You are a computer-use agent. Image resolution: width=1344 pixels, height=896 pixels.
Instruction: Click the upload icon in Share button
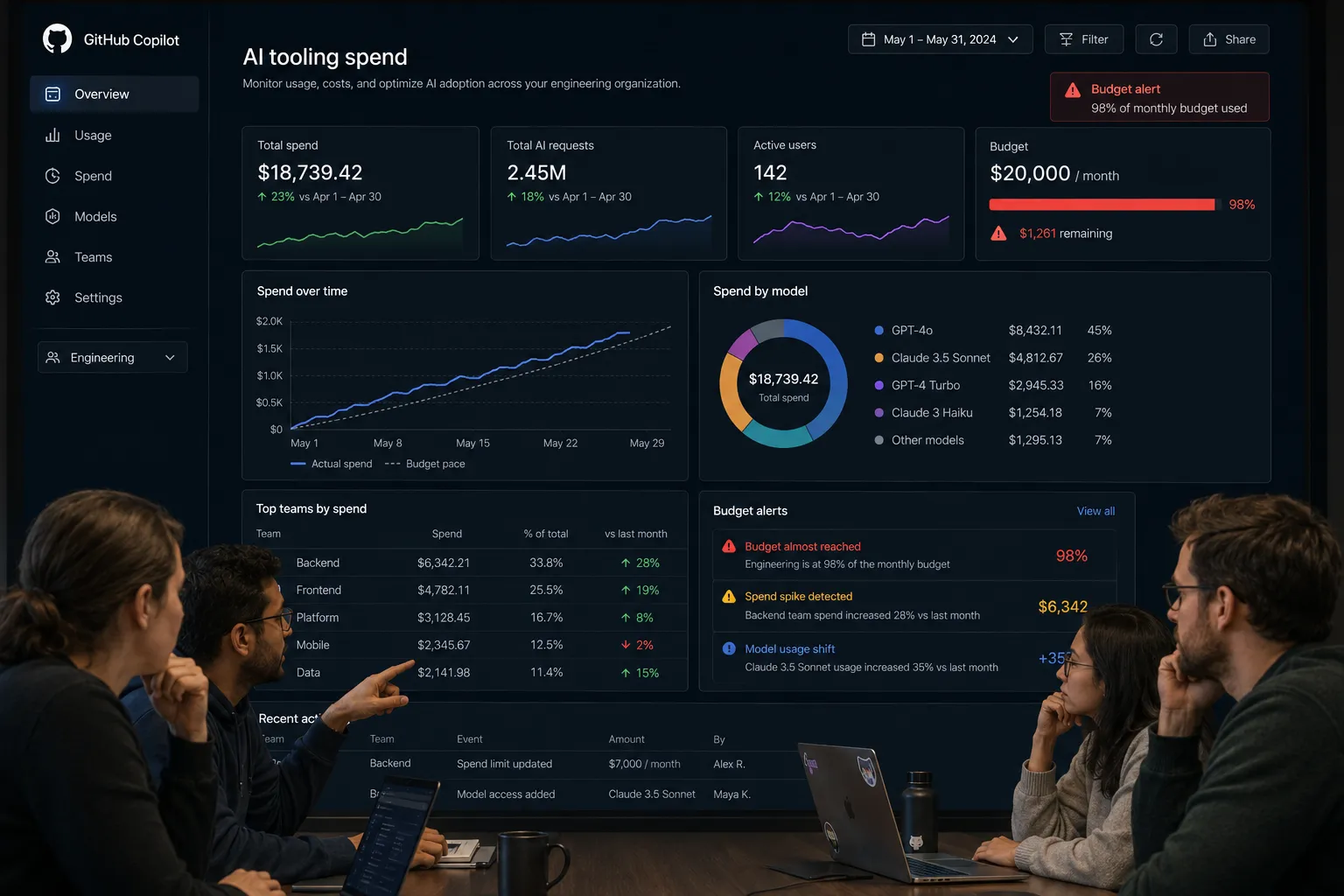1209,39
